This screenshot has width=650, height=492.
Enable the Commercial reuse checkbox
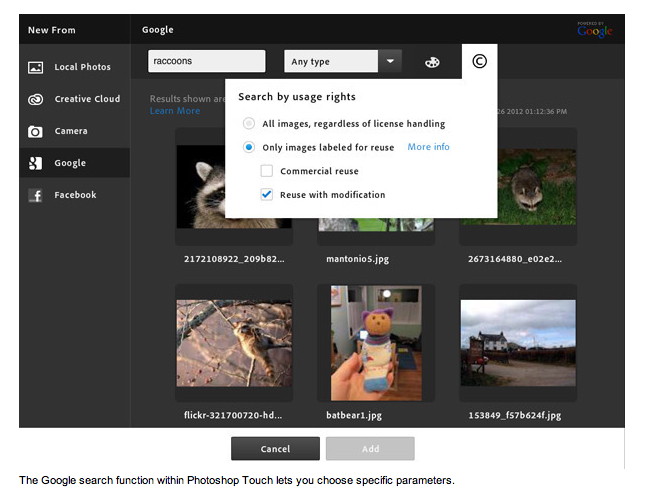(x=267, y=171)
